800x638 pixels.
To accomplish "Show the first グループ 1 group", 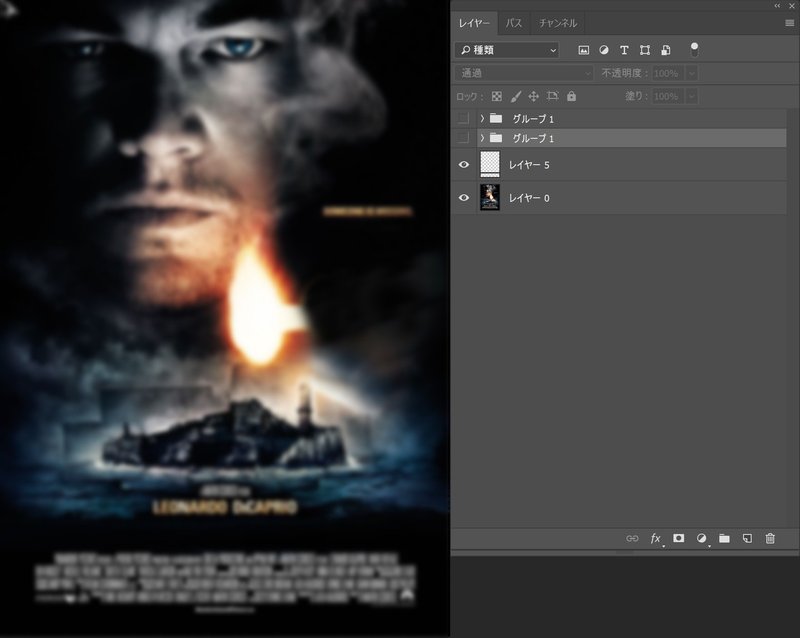I will click(x=463, y=118).
